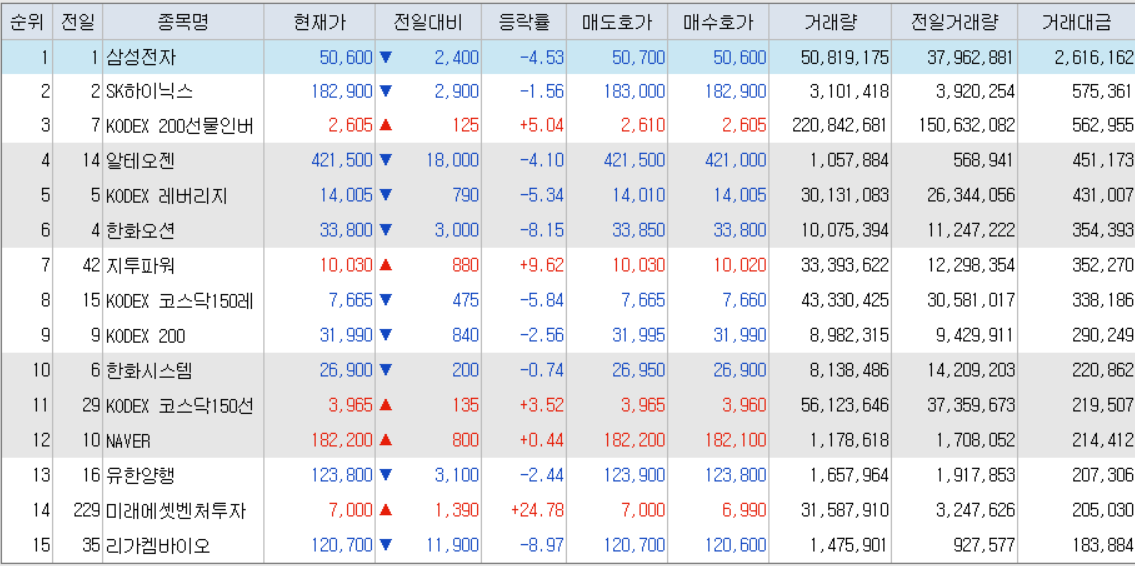This screenshot has height=566, width=1135.
Task: Click the change amount cell 3,100
Action: point(457,476)
